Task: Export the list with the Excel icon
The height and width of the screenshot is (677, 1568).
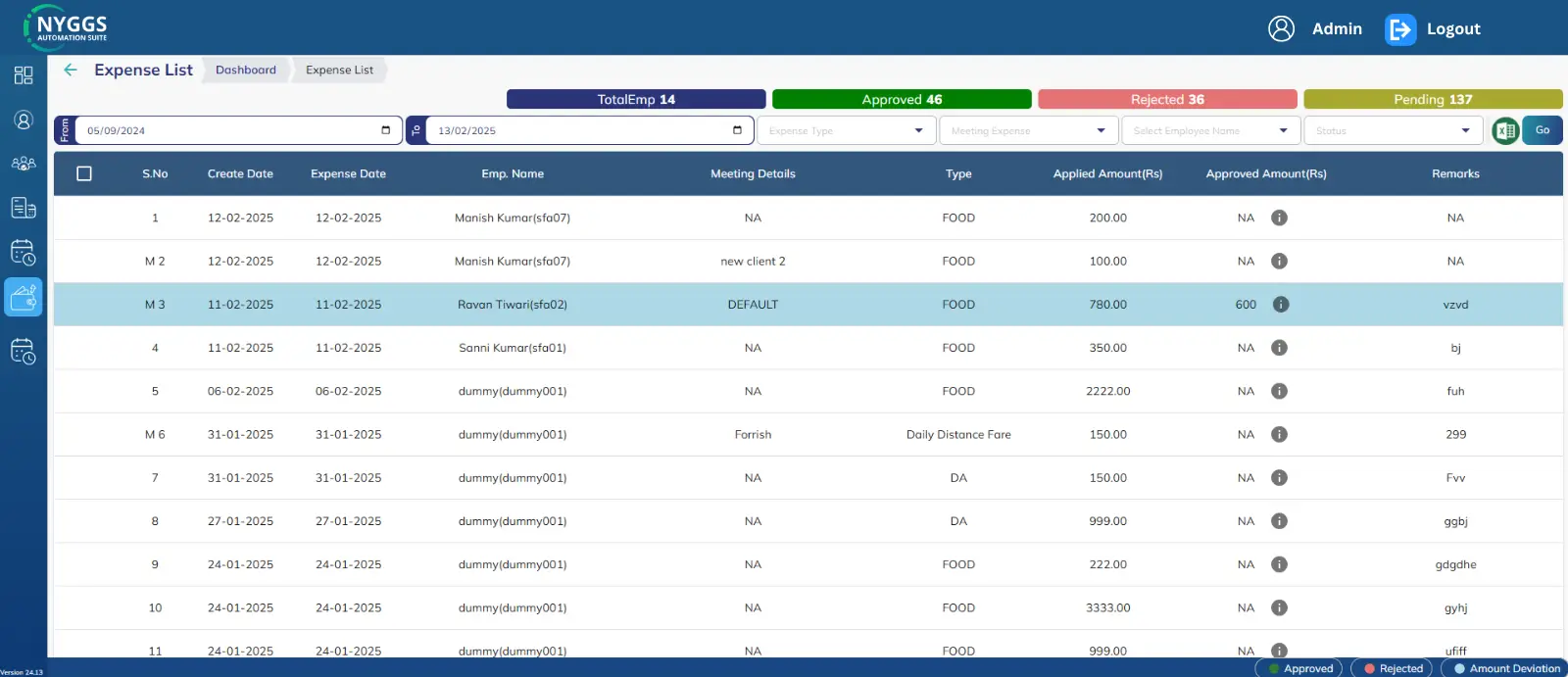Action: (x=1505, y=130)
